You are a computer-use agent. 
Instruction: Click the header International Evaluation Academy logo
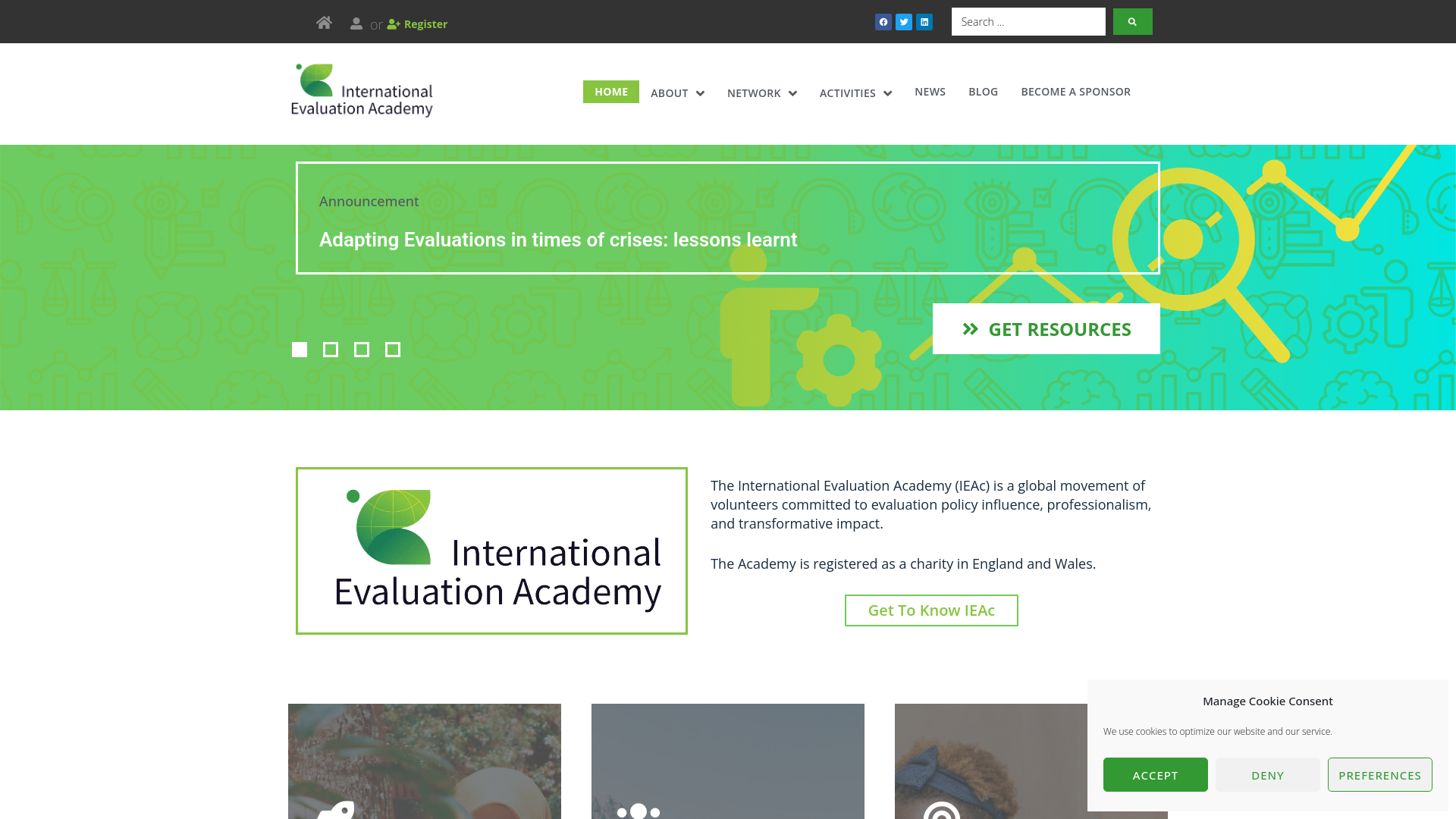(x=362, y=91)
